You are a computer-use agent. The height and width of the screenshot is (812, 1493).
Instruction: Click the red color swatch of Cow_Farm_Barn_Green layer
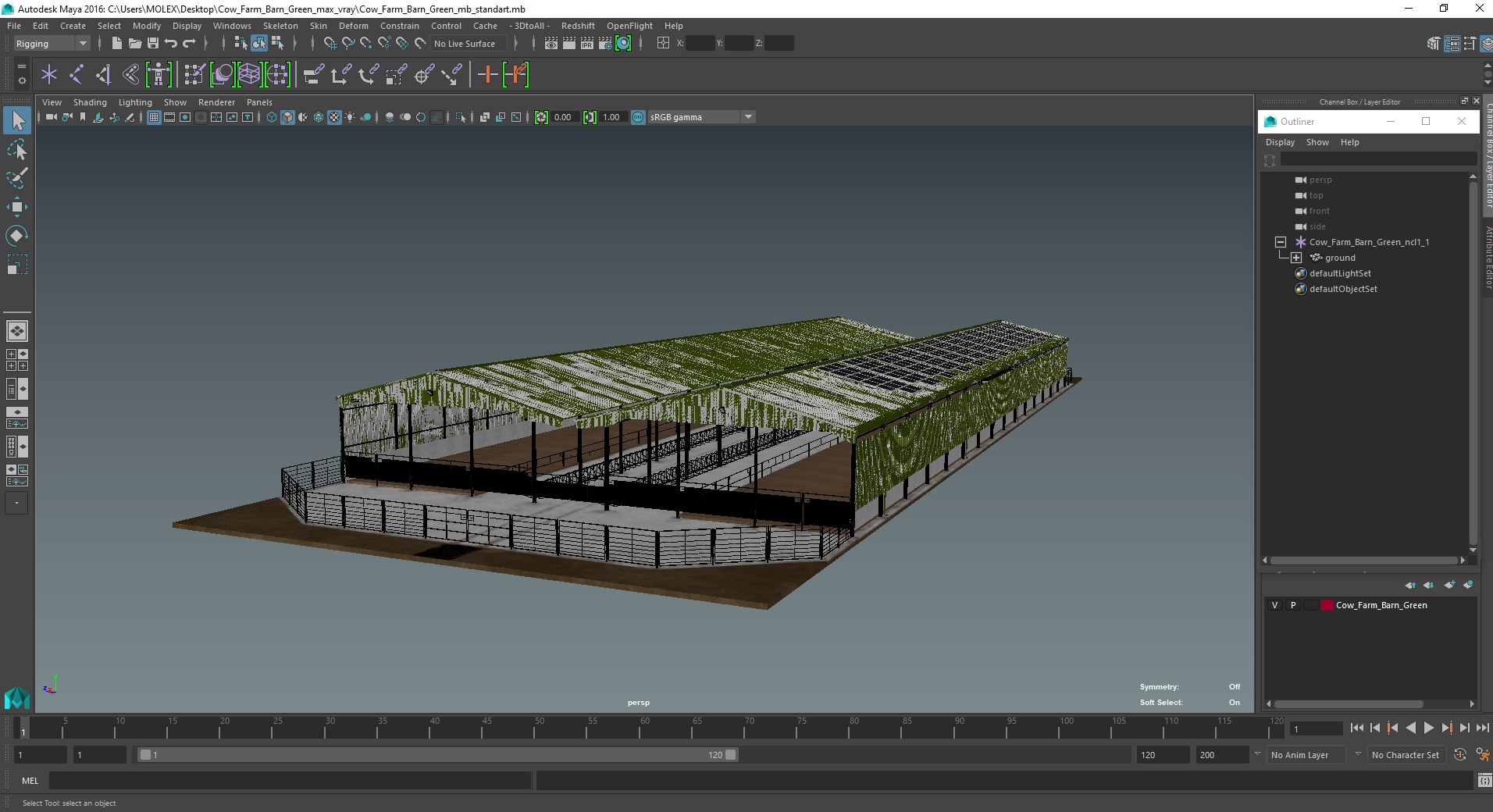coord(1327,605)
